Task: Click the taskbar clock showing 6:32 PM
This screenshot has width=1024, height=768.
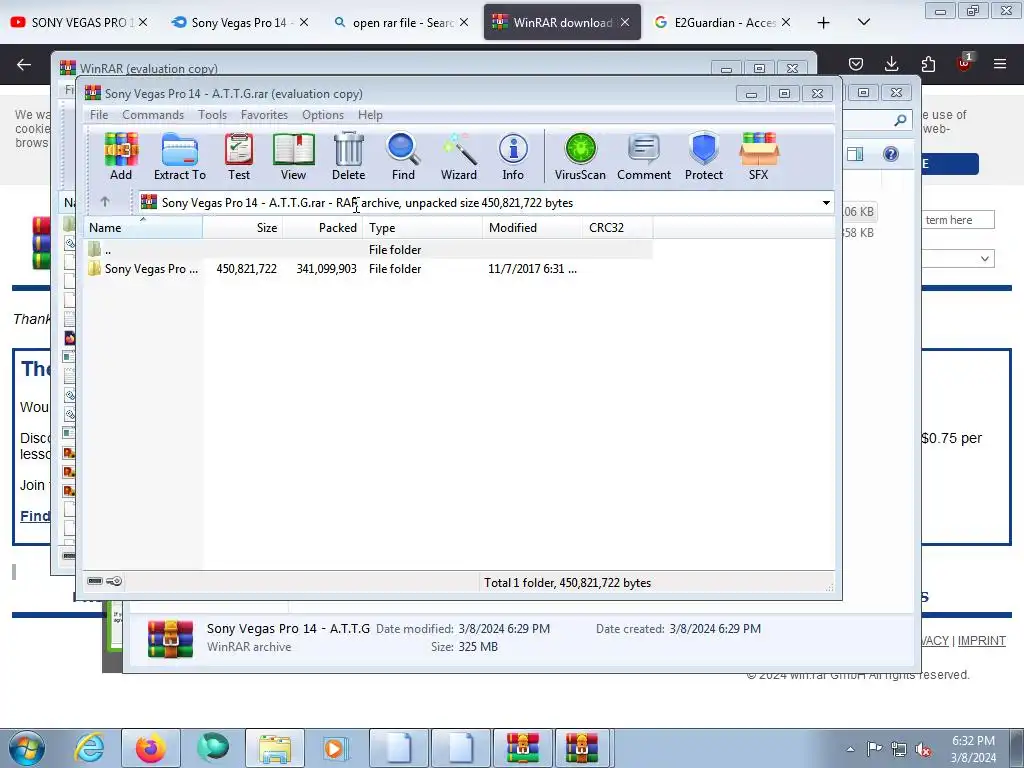Action: click(x=973, y=749)
